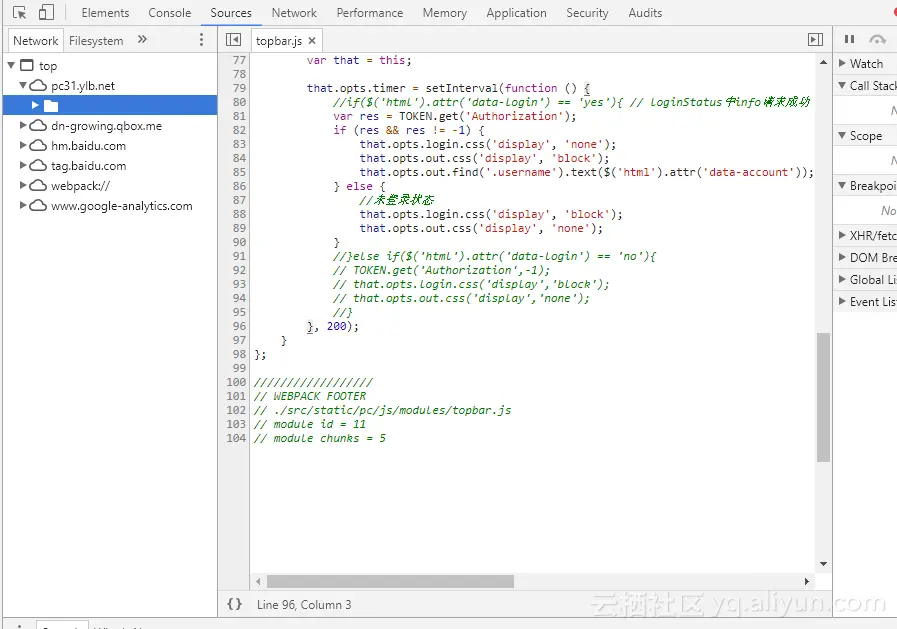Viewport: 897px width, 629px height.
Task: Activate the inspect element picker icon
Action: 19,13
